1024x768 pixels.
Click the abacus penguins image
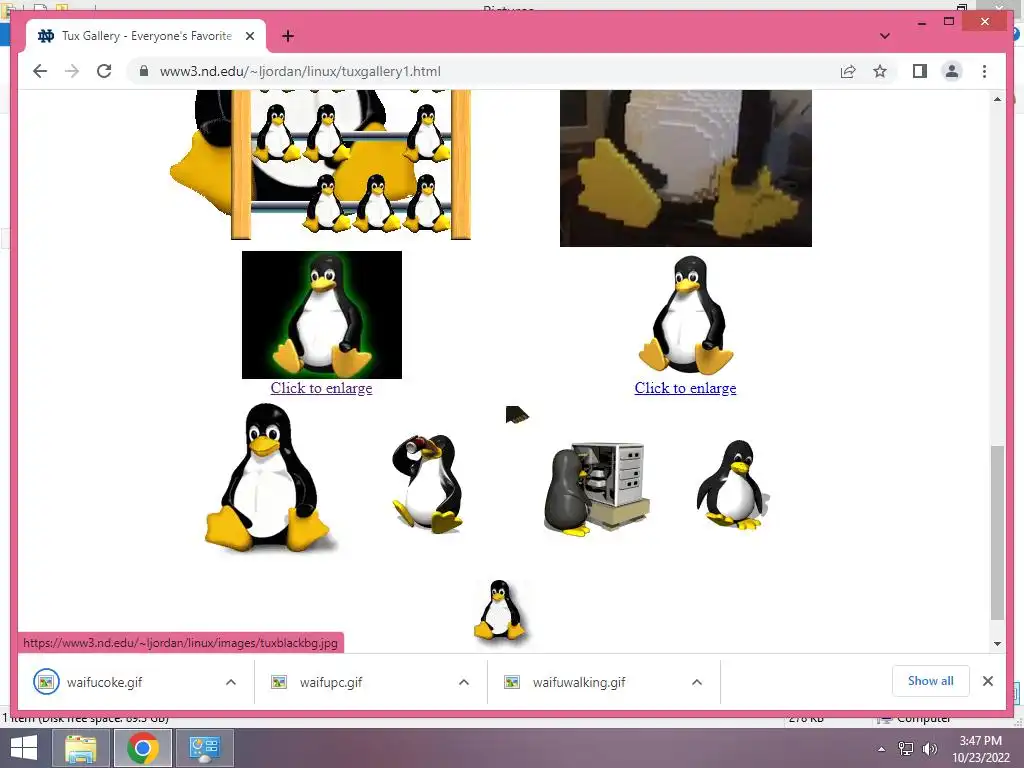321,165
